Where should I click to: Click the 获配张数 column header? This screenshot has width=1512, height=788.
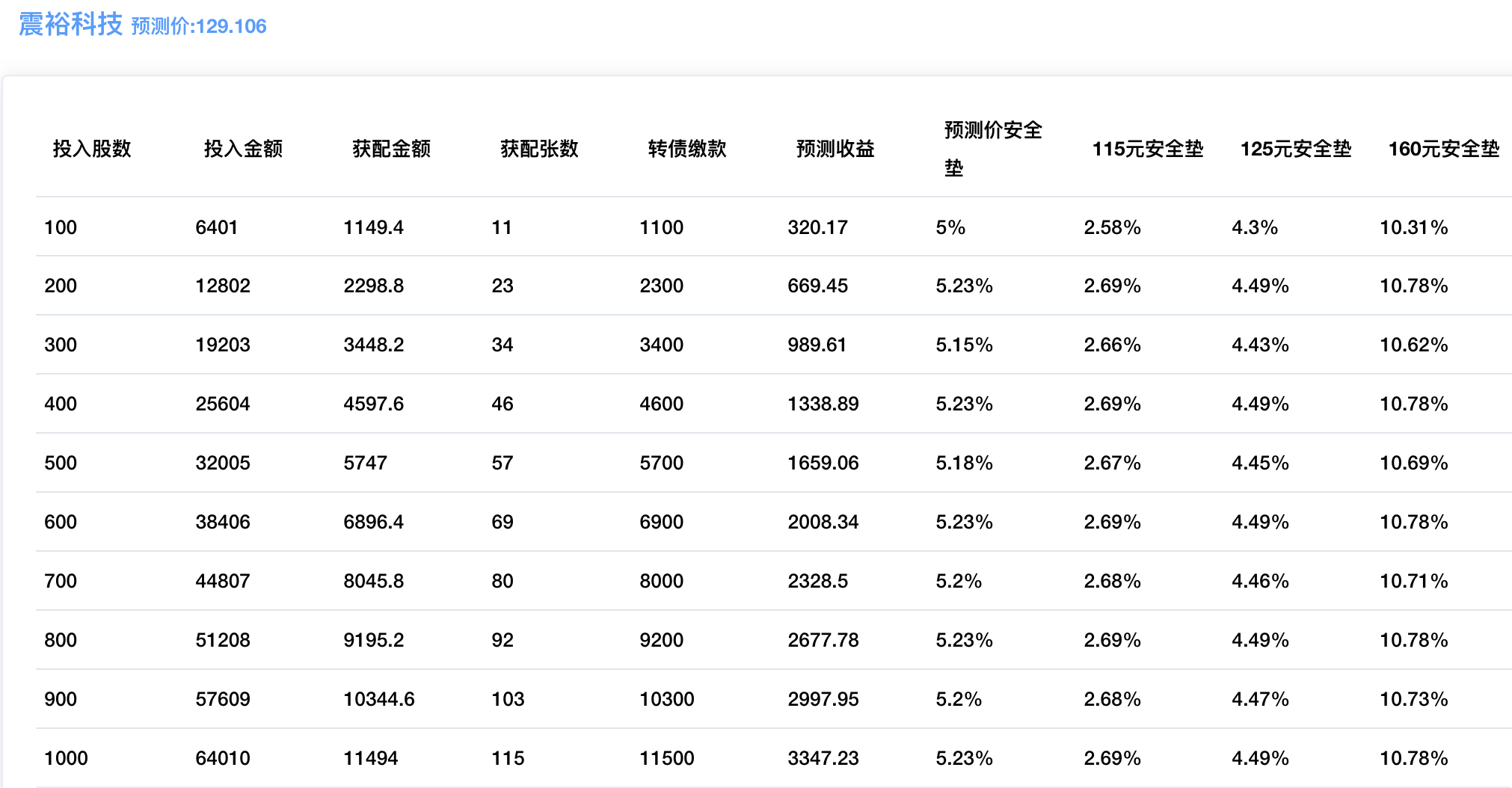pos(539,149)
